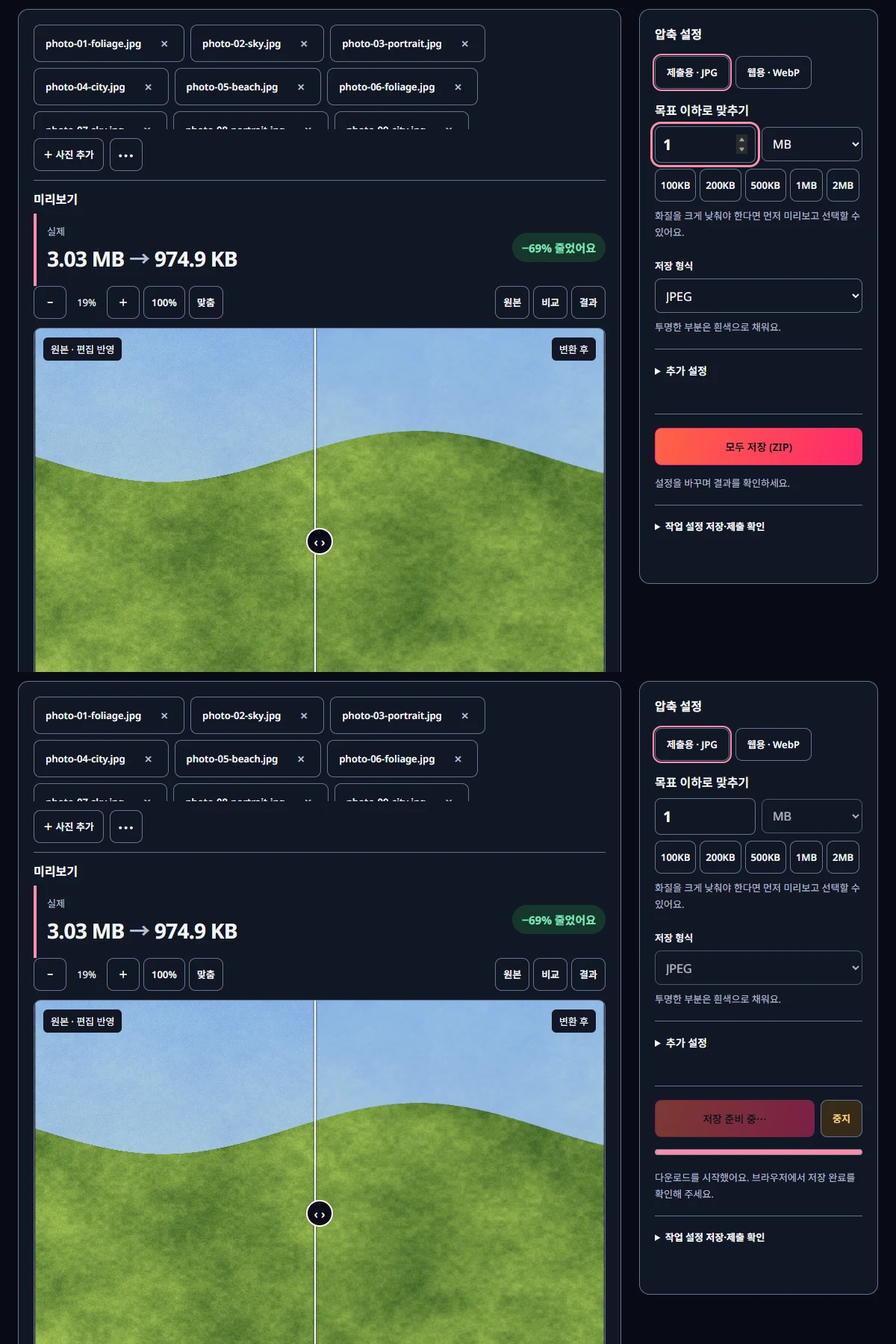
Task: Switch to 비교 view in upper preview
Action: click(x=550, y=302)
